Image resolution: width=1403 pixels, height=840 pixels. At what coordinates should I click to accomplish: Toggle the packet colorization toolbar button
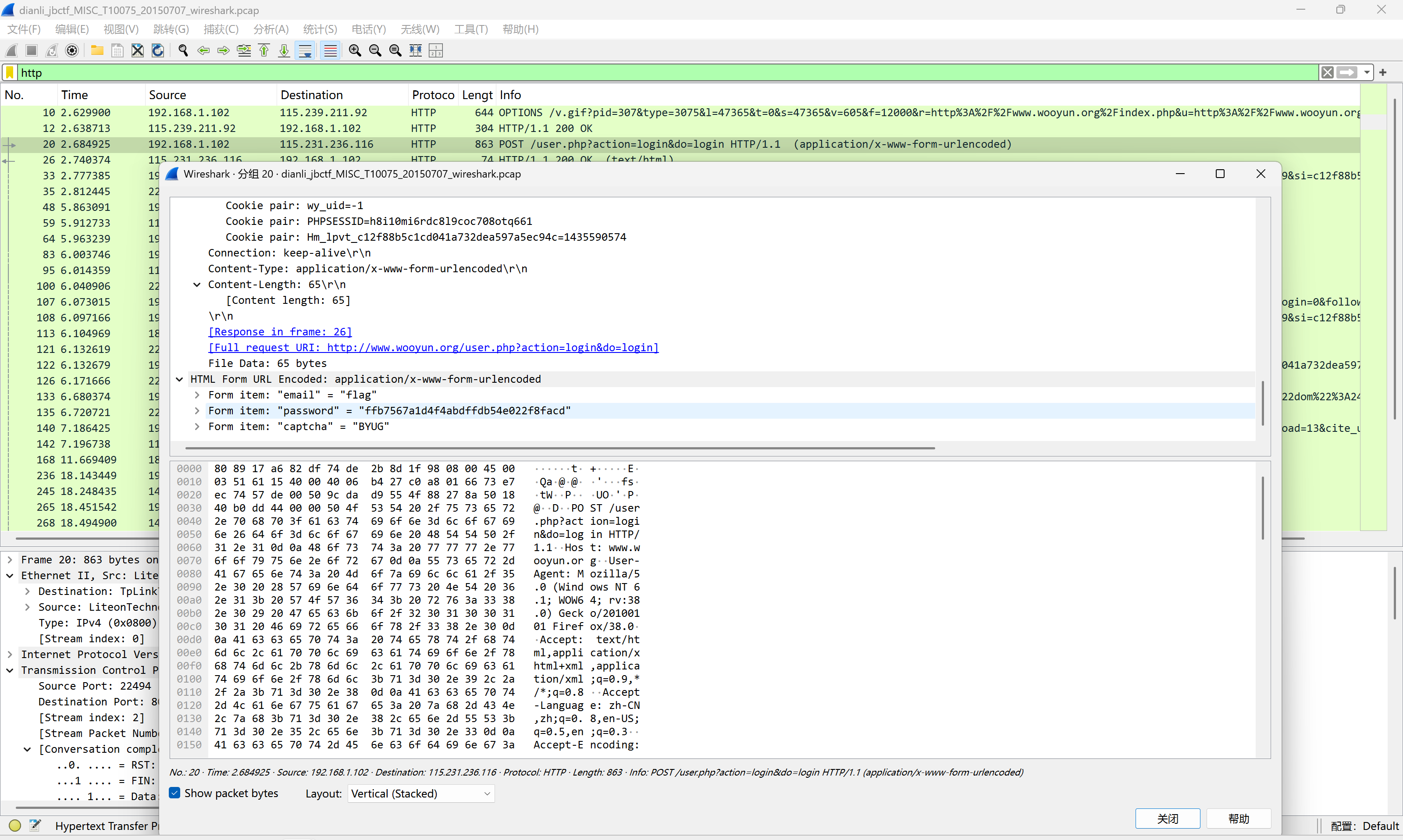coord(330,51)
